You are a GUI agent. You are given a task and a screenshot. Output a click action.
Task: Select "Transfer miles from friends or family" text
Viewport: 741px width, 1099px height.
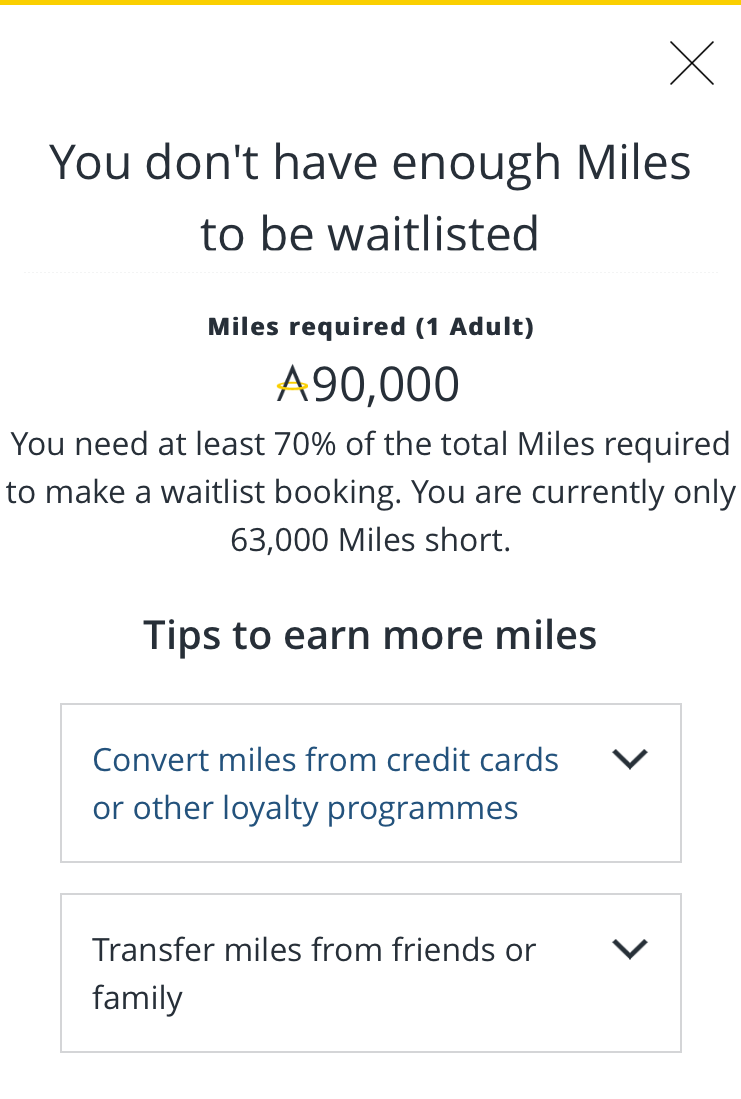click(x=314, y=949)
